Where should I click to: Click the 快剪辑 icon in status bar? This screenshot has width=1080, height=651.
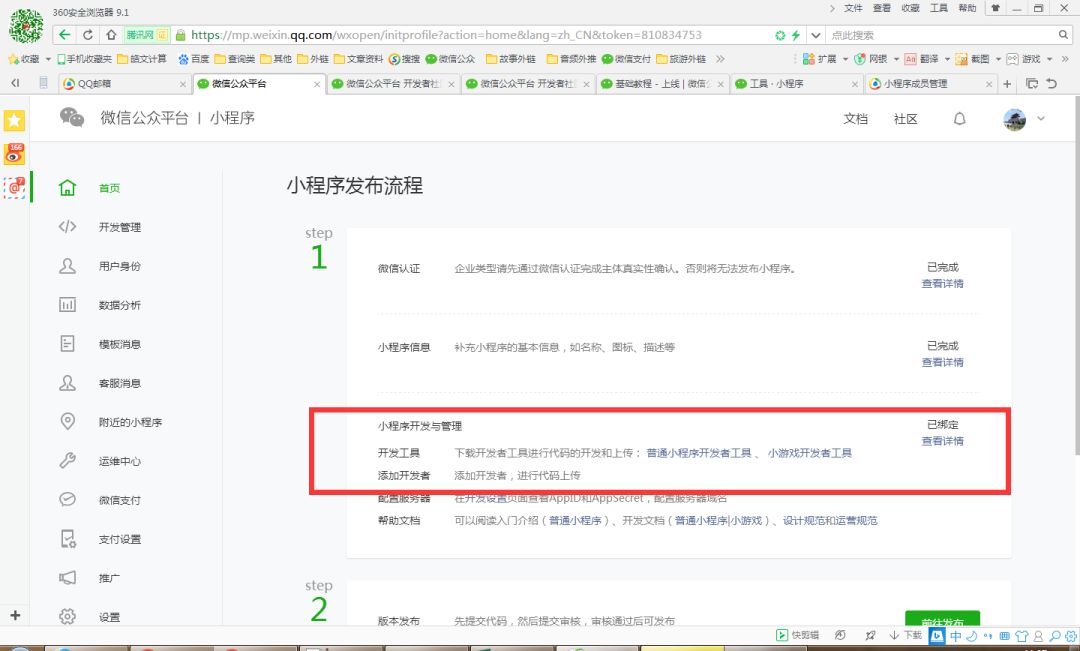click(782, 635)
